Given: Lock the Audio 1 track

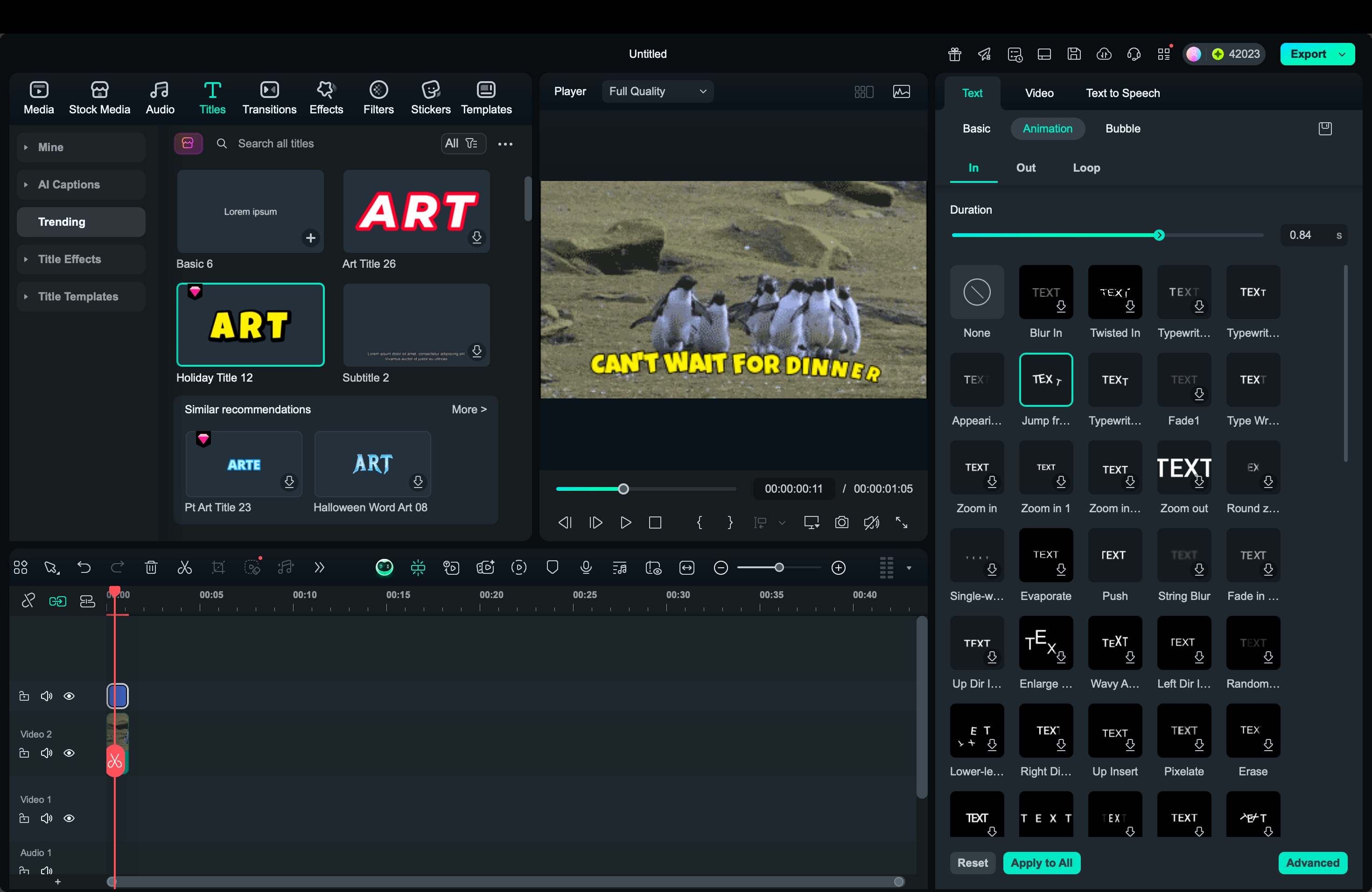Looking at the screenshot, I should click(x=24, y=871).
